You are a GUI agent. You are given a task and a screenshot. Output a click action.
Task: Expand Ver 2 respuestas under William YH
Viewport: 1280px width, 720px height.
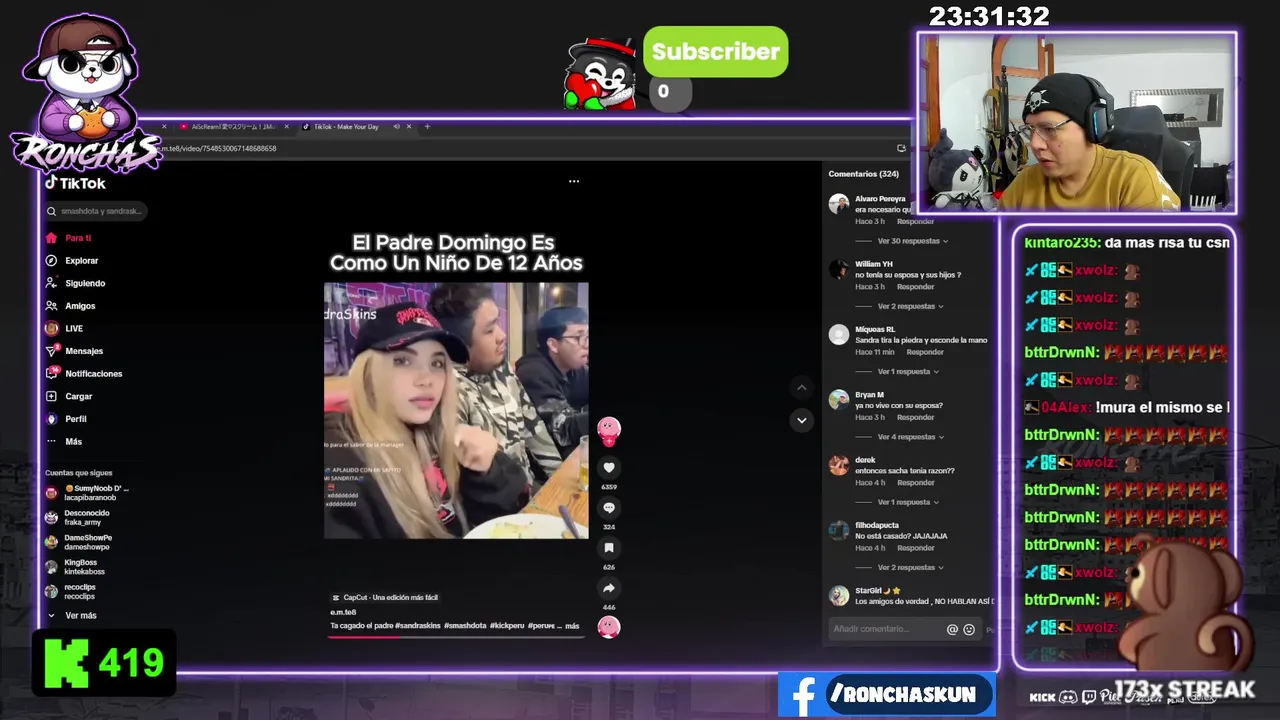click(910, 306)
